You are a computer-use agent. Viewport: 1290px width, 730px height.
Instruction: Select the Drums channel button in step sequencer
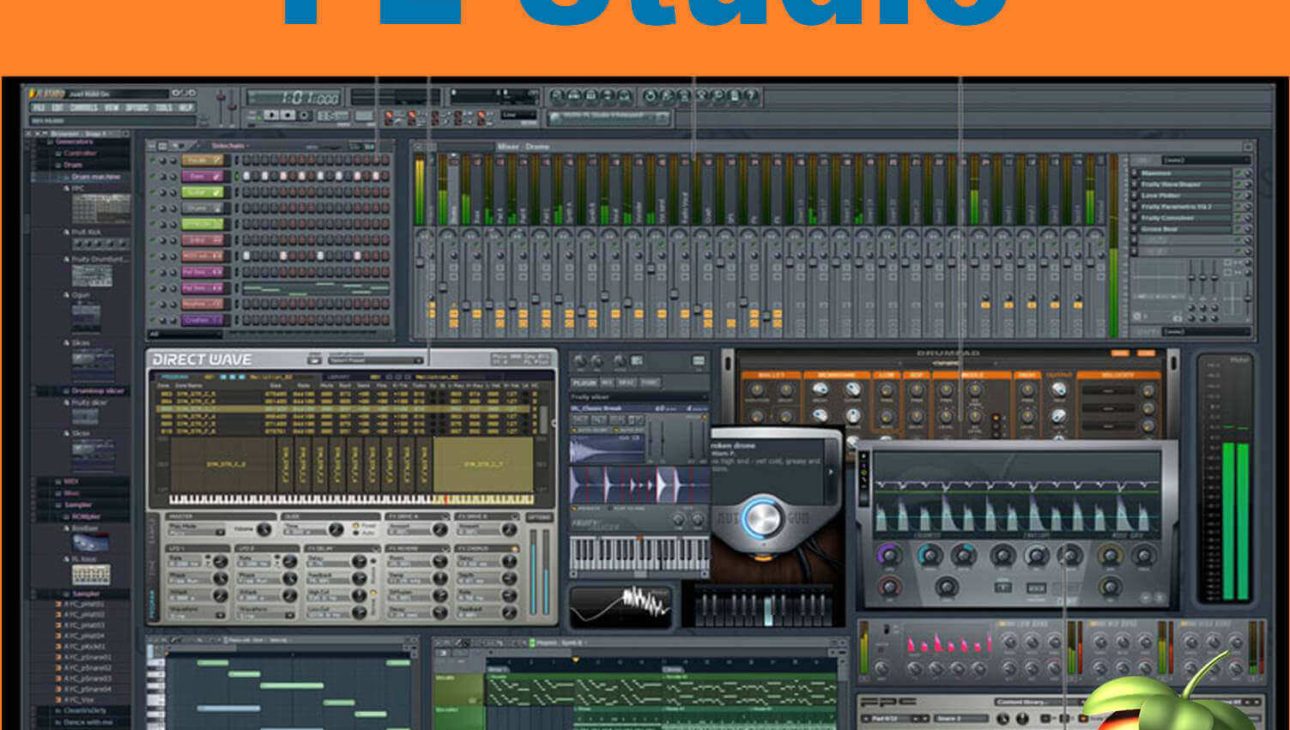coord(203,208)
